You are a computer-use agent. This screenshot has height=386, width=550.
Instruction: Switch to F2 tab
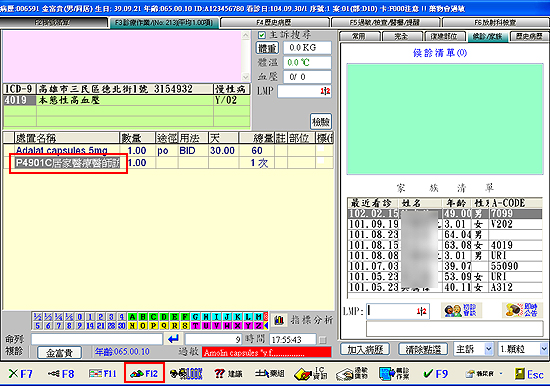(53, 23)
